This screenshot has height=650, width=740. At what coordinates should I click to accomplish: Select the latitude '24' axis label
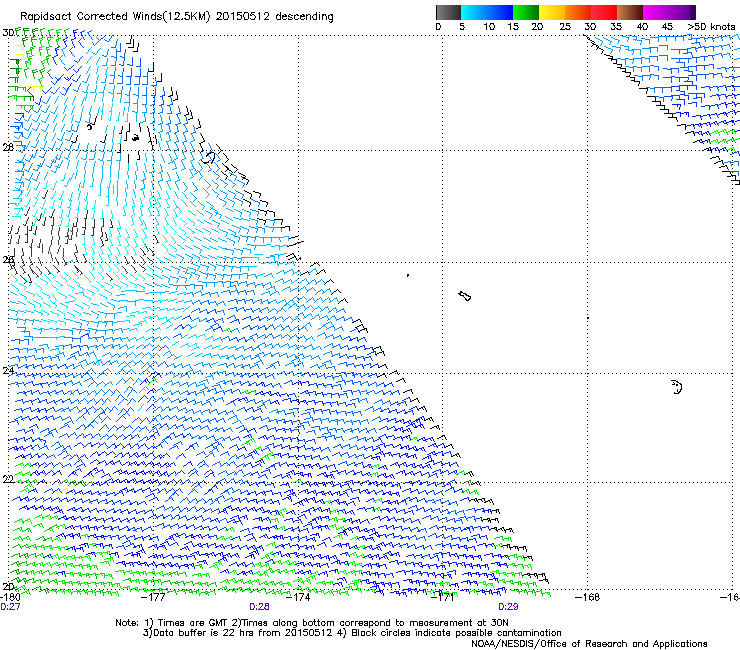click(8, 371)
